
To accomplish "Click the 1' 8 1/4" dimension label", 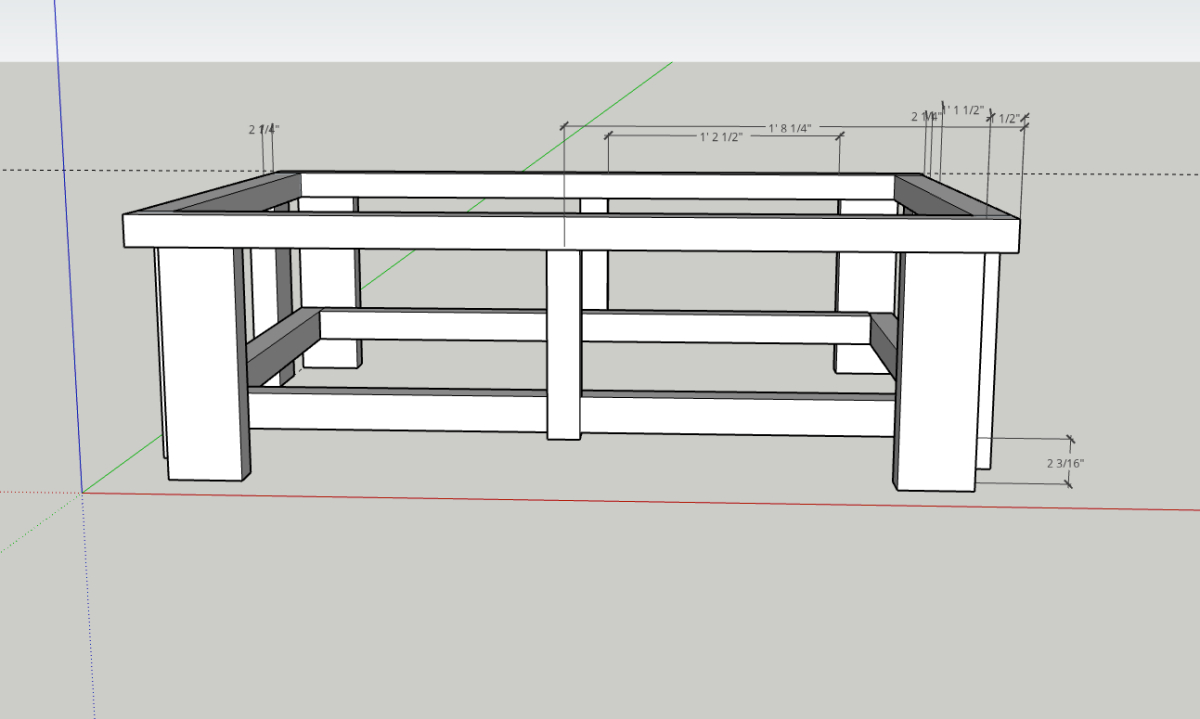I will pos(789,127).
